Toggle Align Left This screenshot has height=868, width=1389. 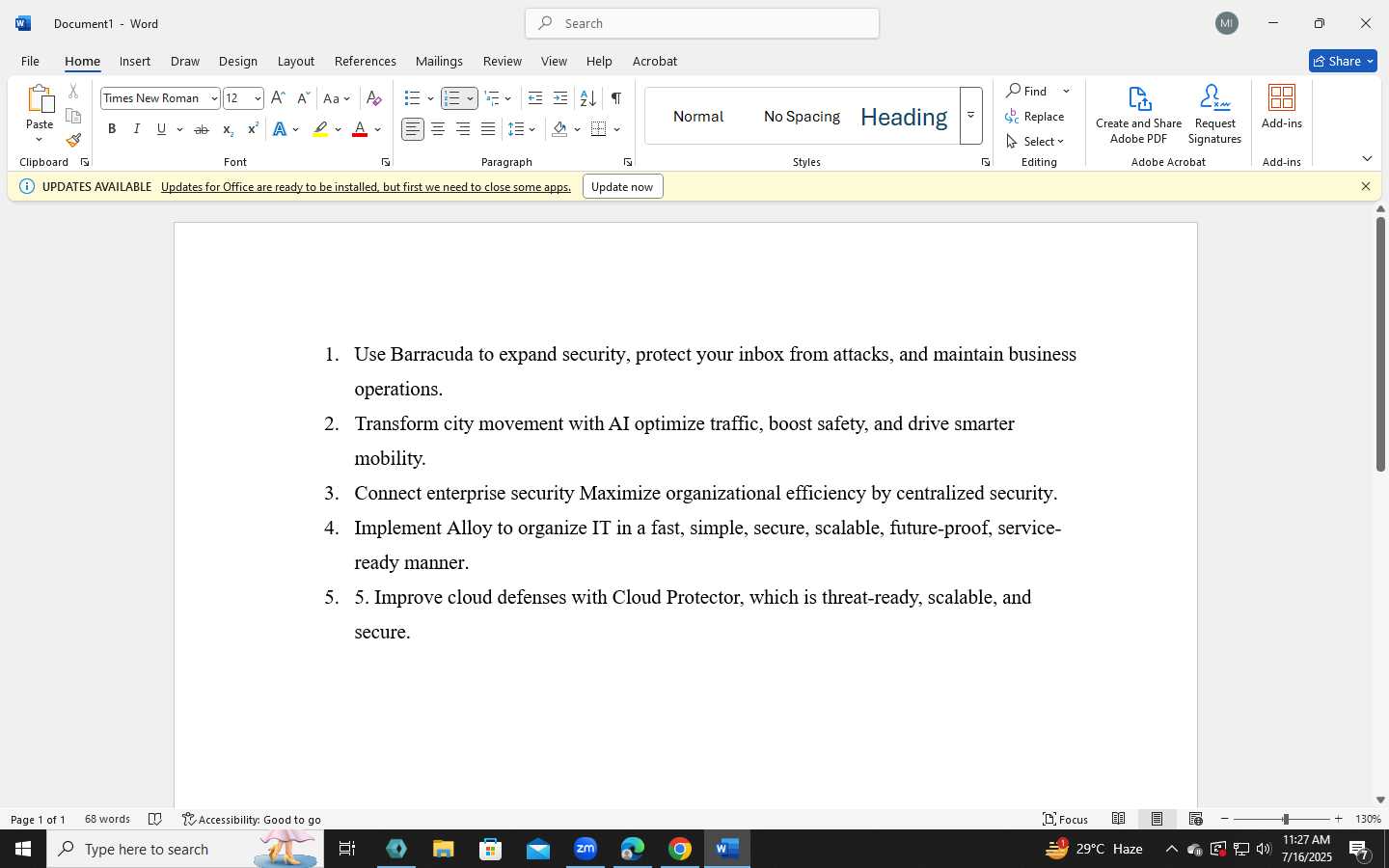413,129
